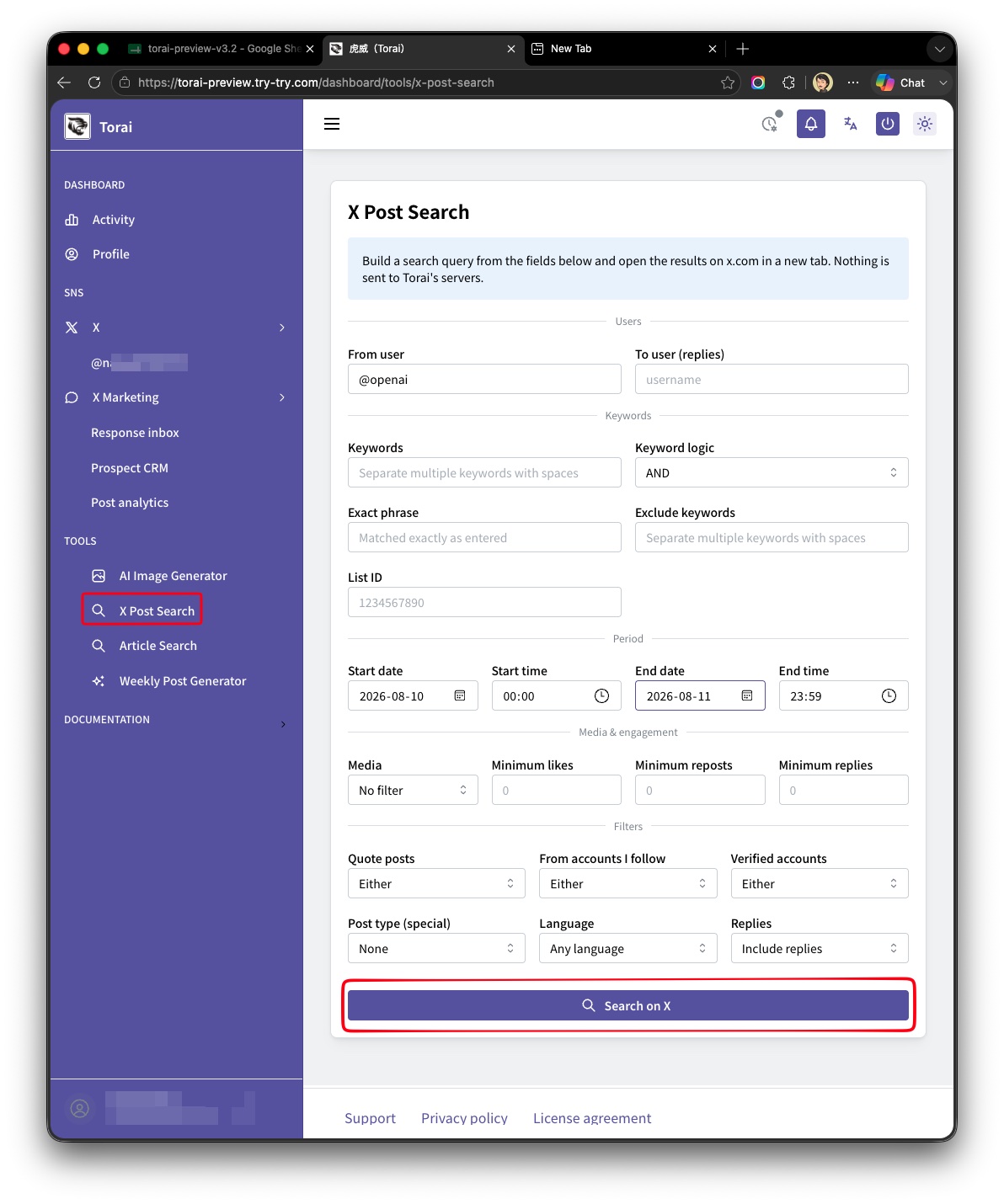1004x1204 pixels.
Task: Click the Exclude keywords input field
Action: [772, 537]
